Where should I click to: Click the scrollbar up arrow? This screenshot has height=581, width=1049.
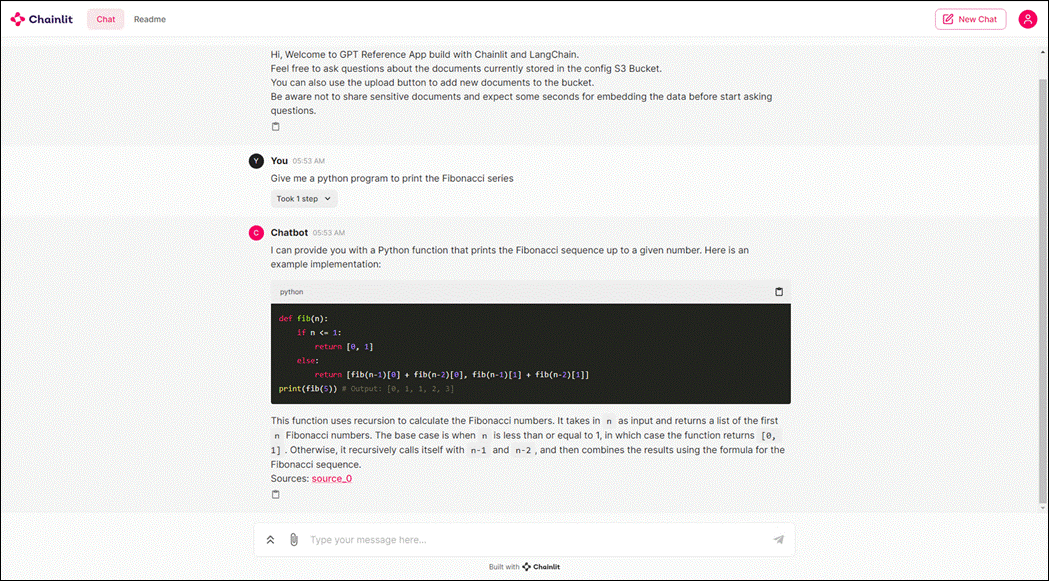pos(1042,52)
